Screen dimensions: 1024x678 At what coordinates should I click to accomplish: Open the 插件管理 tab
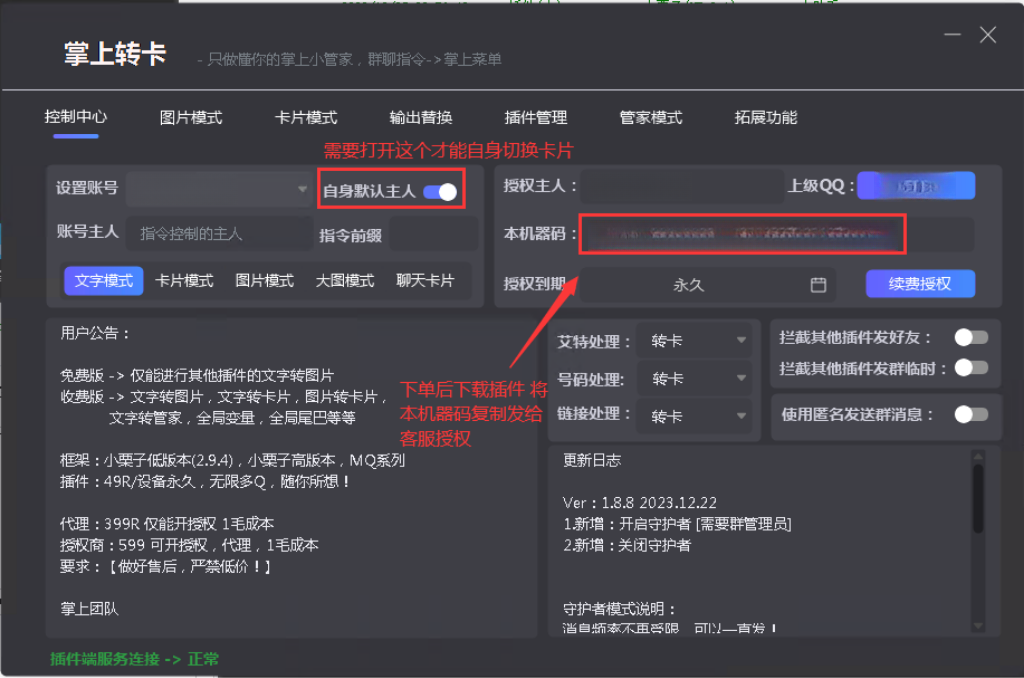(x=536, y=118)
